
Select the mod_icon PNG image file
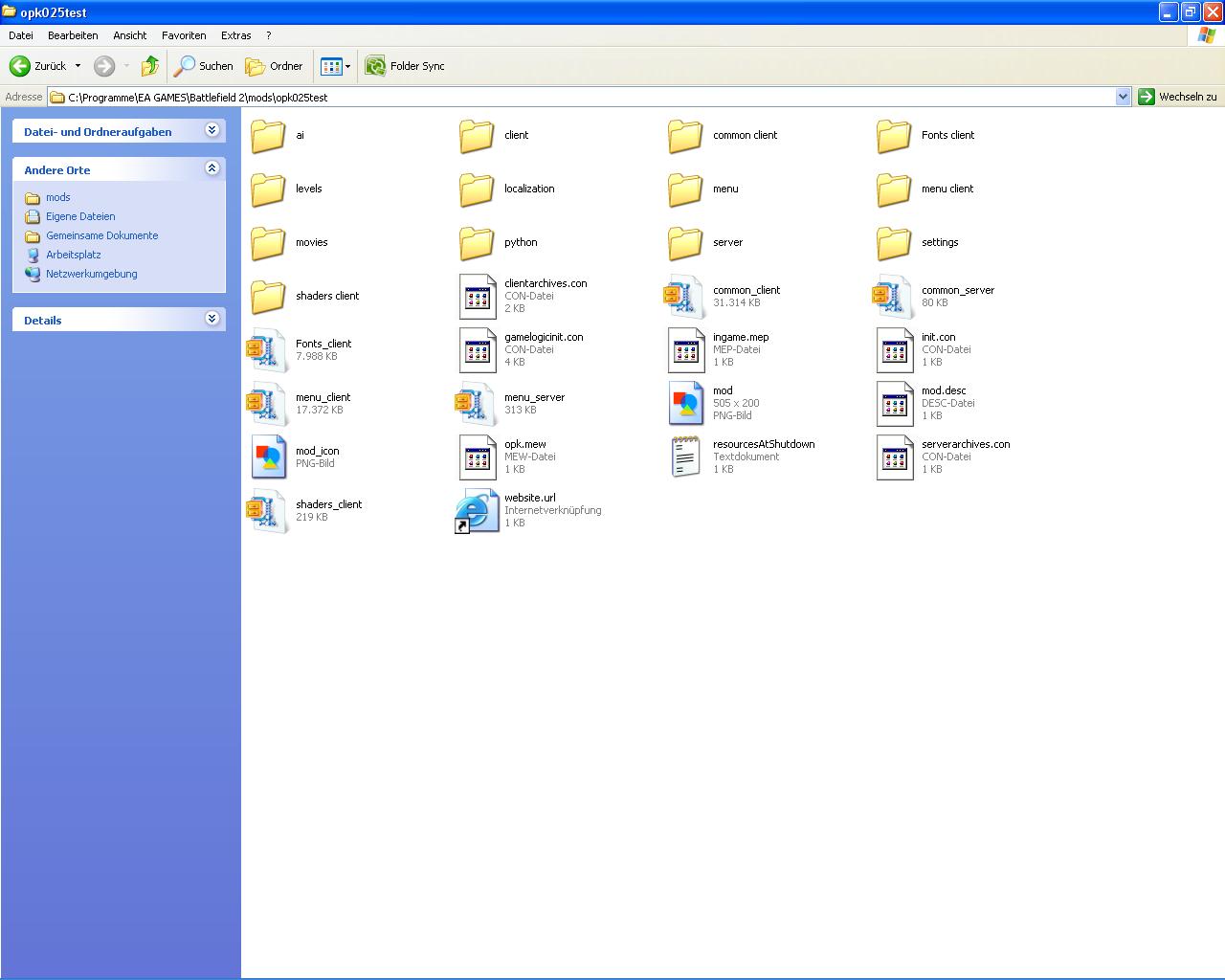tap(269, 457)
